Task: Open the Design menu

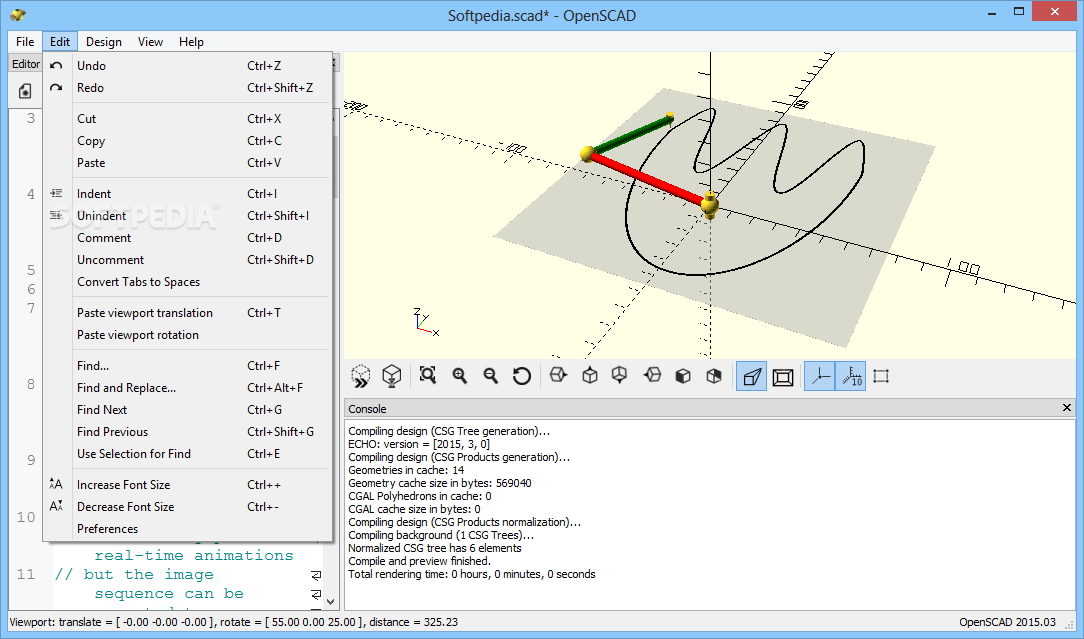Action: coord(104,41)
